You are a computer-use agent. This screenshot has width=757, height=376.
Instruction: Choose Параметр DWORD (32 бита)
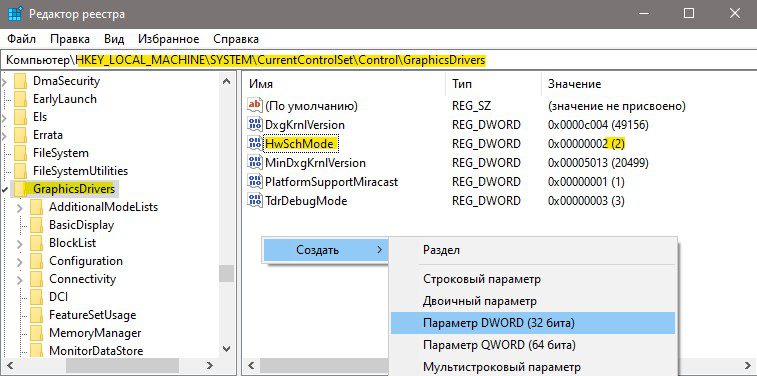(x=533, y=323)
